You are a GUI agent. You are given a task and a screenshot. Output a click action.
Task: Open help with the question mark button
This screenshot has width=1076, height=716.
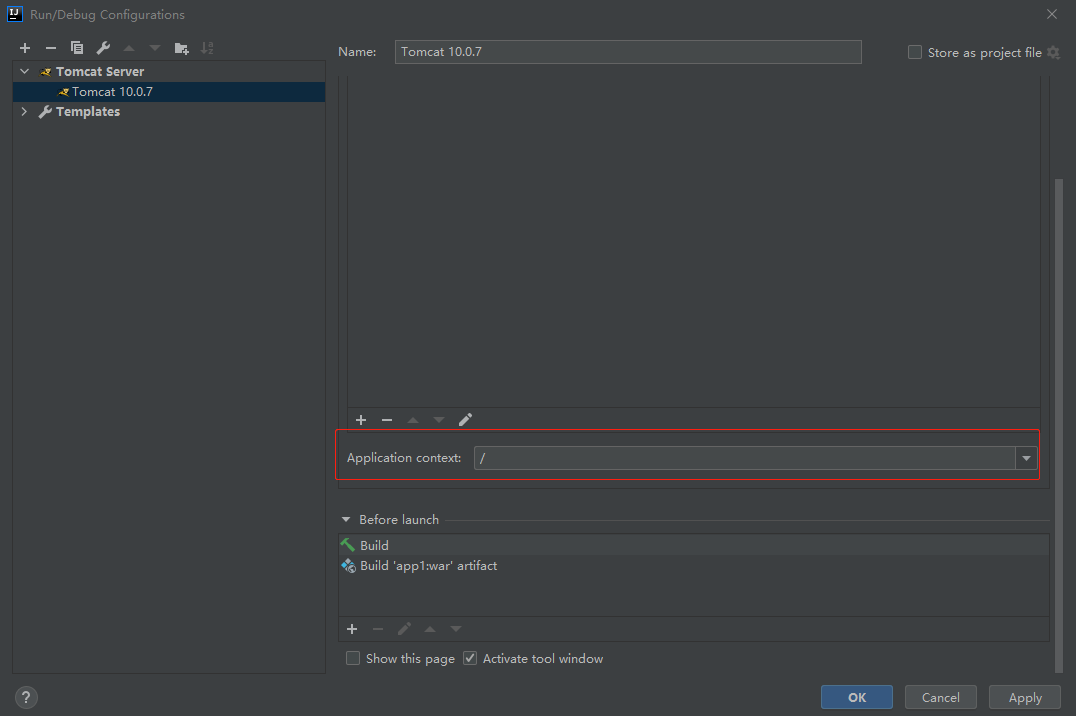[26, 697]
